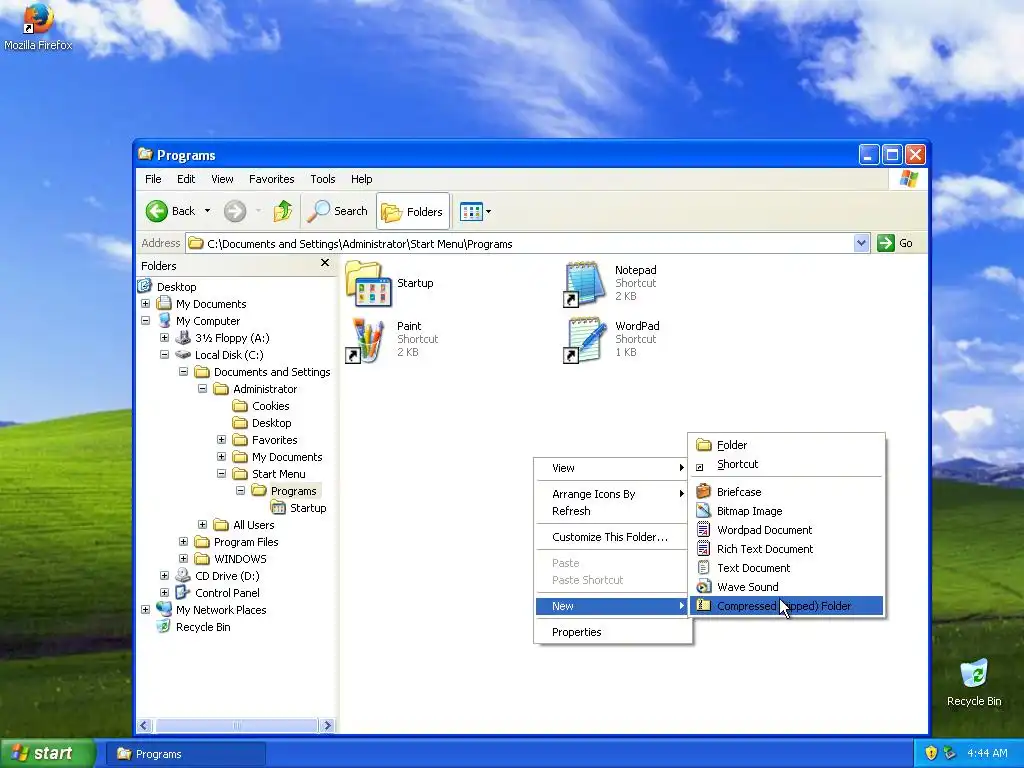
Task: Open the Edit menu
Action: click(x=185, y=179)
